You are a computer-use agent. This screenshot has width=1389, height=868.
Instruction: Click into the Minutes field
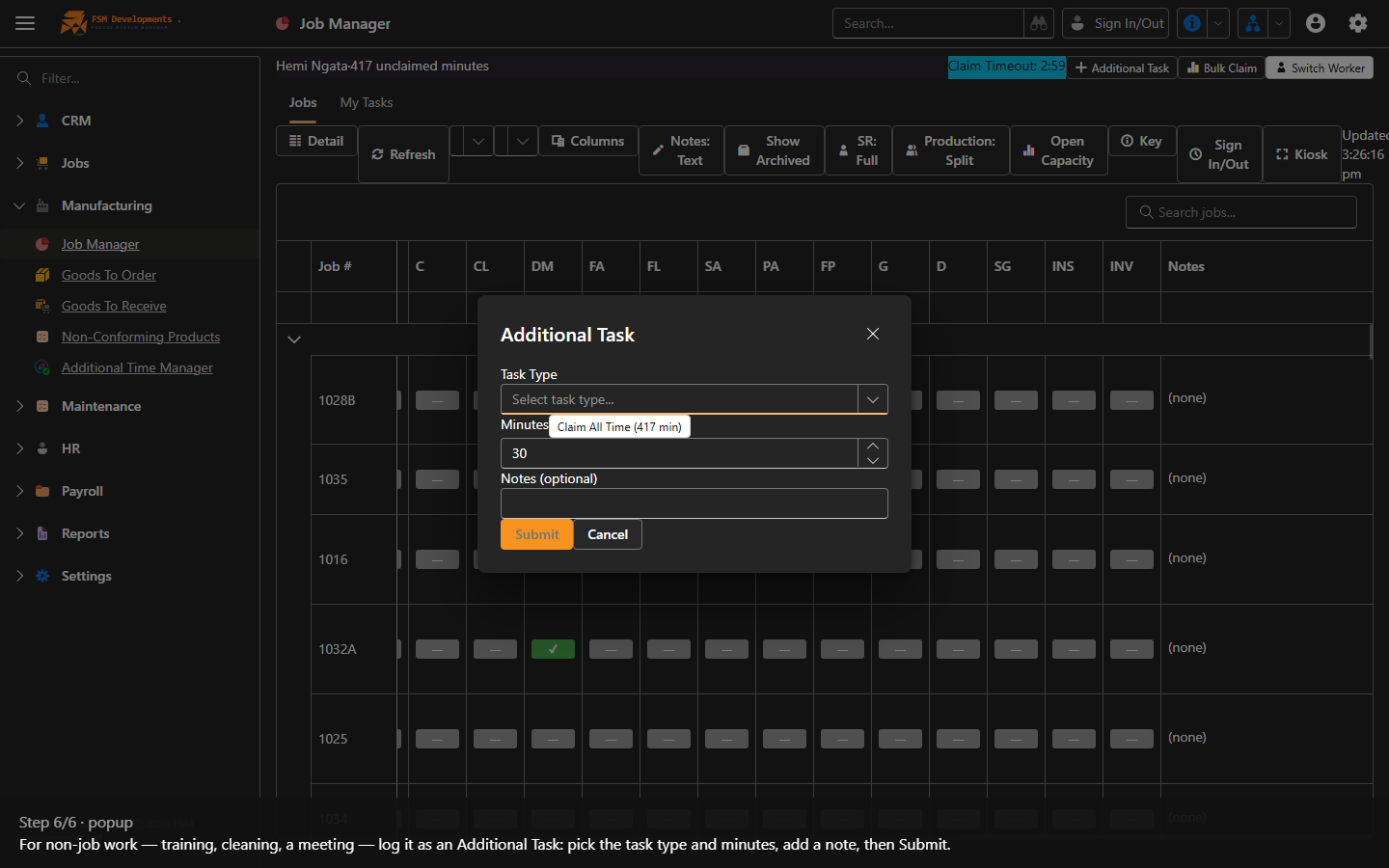(679, 453)
